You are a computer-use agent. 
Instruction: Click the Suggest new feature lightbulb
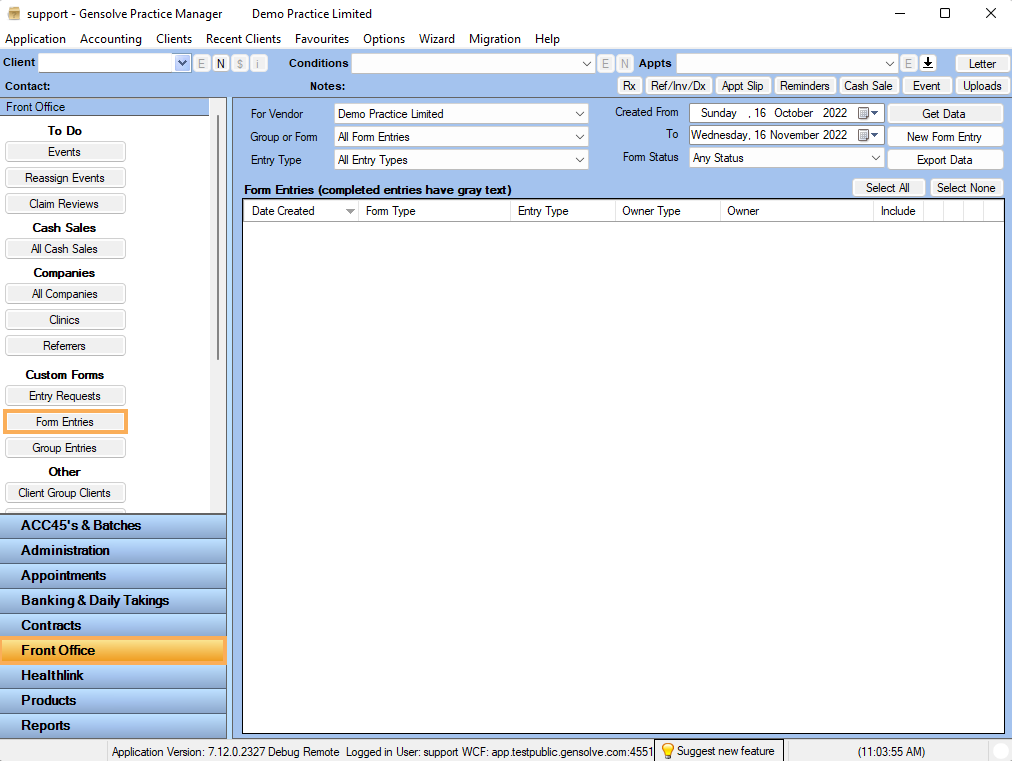pyautogui.click(x=718, y=751)
